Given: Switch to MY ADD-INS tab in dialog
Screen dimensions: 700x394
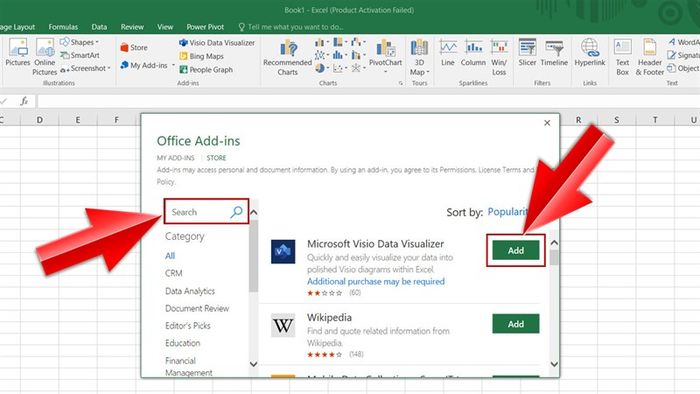Looking at the screenshot, I should (x=175, y=158).
